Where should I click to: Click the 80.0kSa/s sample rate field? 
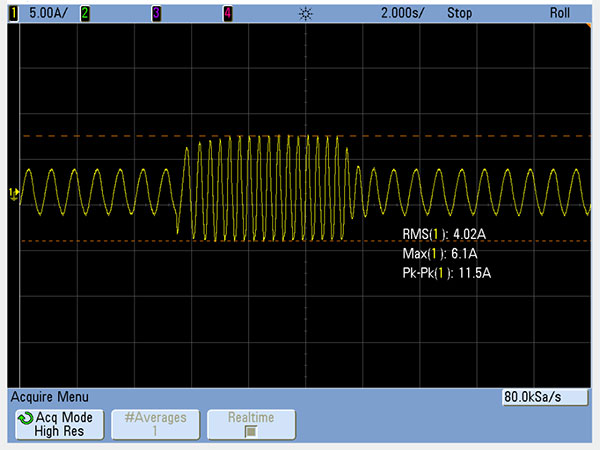[x=545, y=397]
